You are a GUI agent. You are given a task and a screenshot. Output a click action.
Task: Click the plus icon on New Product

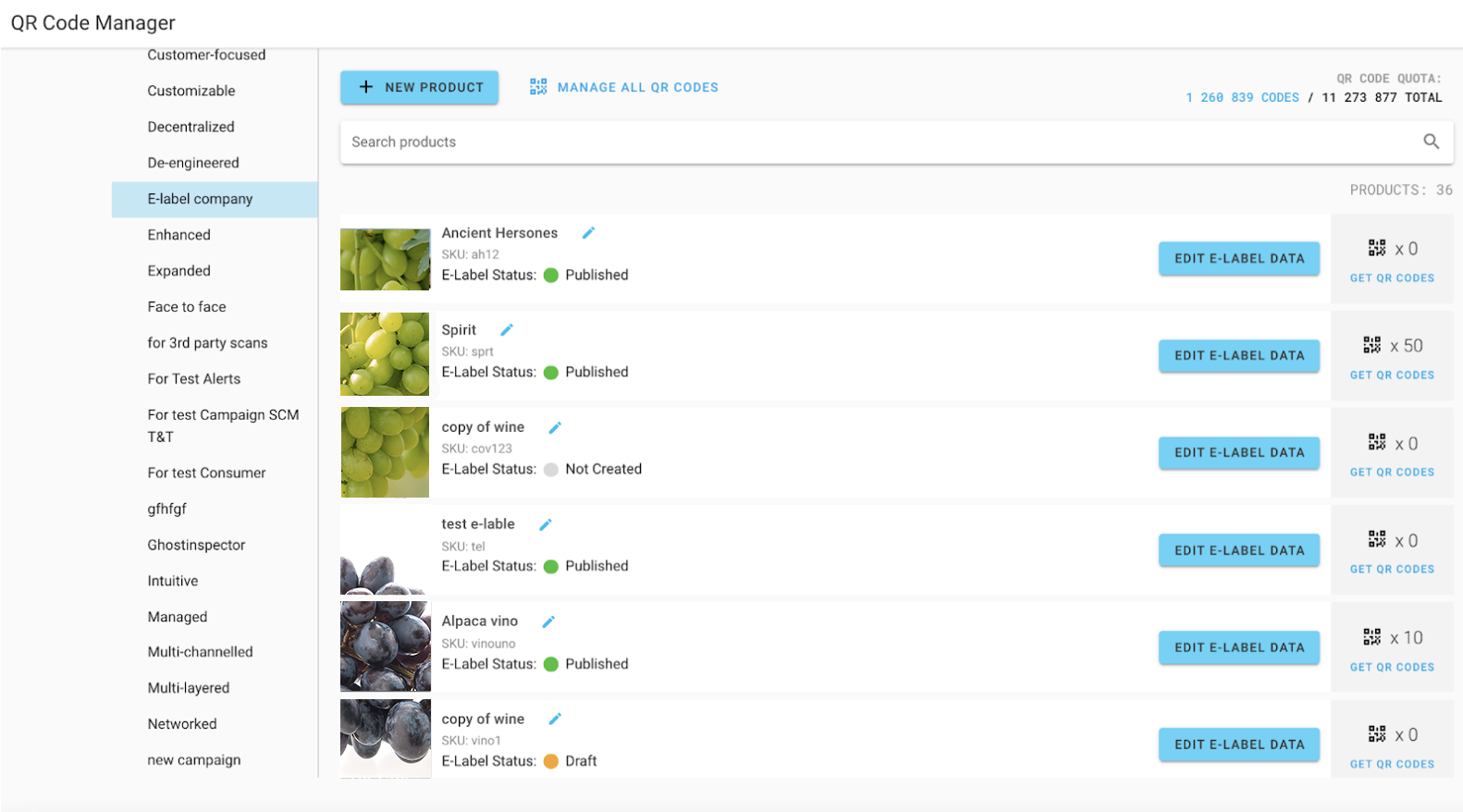(x=366, y=87)
